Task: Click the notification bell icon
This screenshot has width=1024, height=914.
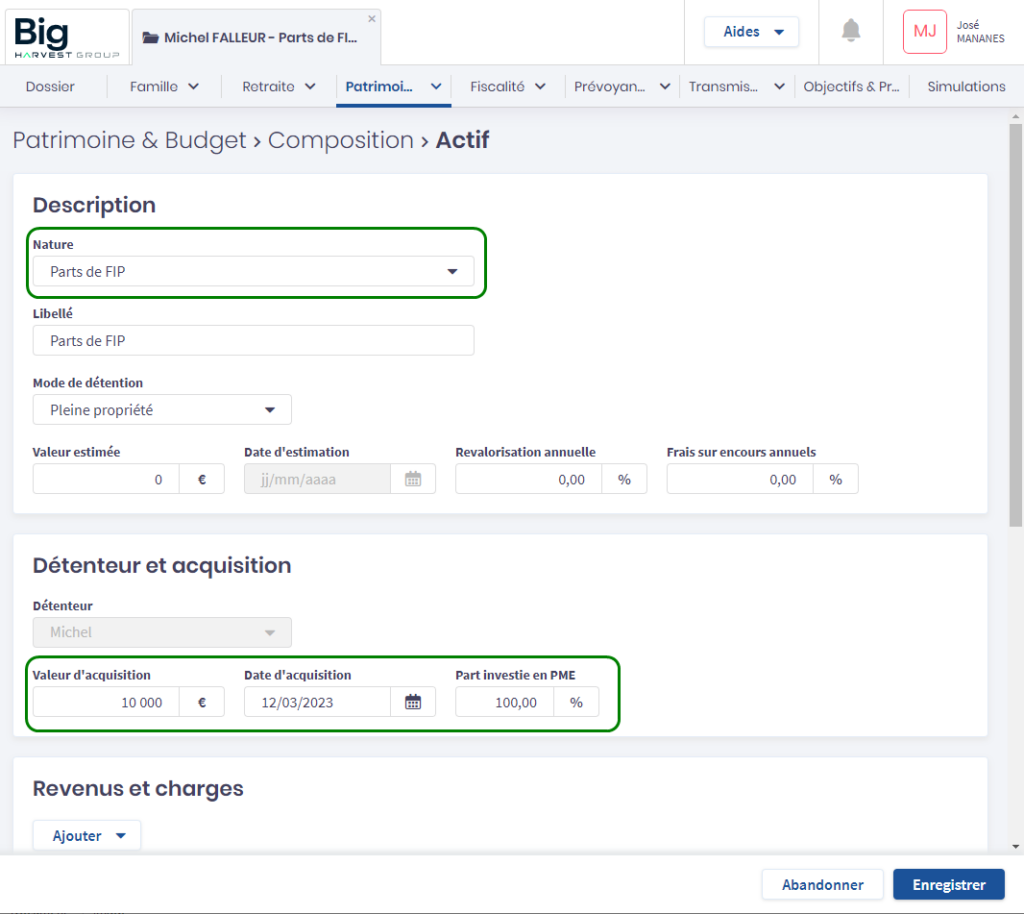Action: click(x=851, y=31)
